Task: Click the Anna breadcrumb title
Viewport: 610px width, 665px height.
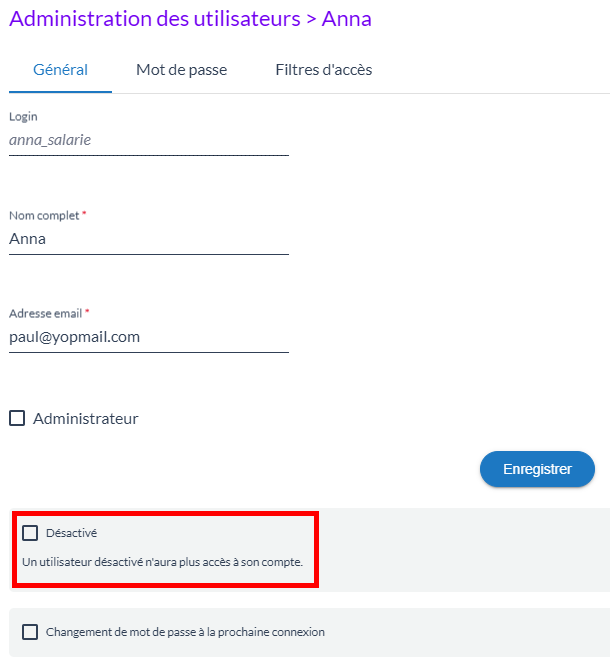Action: pos(346,18)
